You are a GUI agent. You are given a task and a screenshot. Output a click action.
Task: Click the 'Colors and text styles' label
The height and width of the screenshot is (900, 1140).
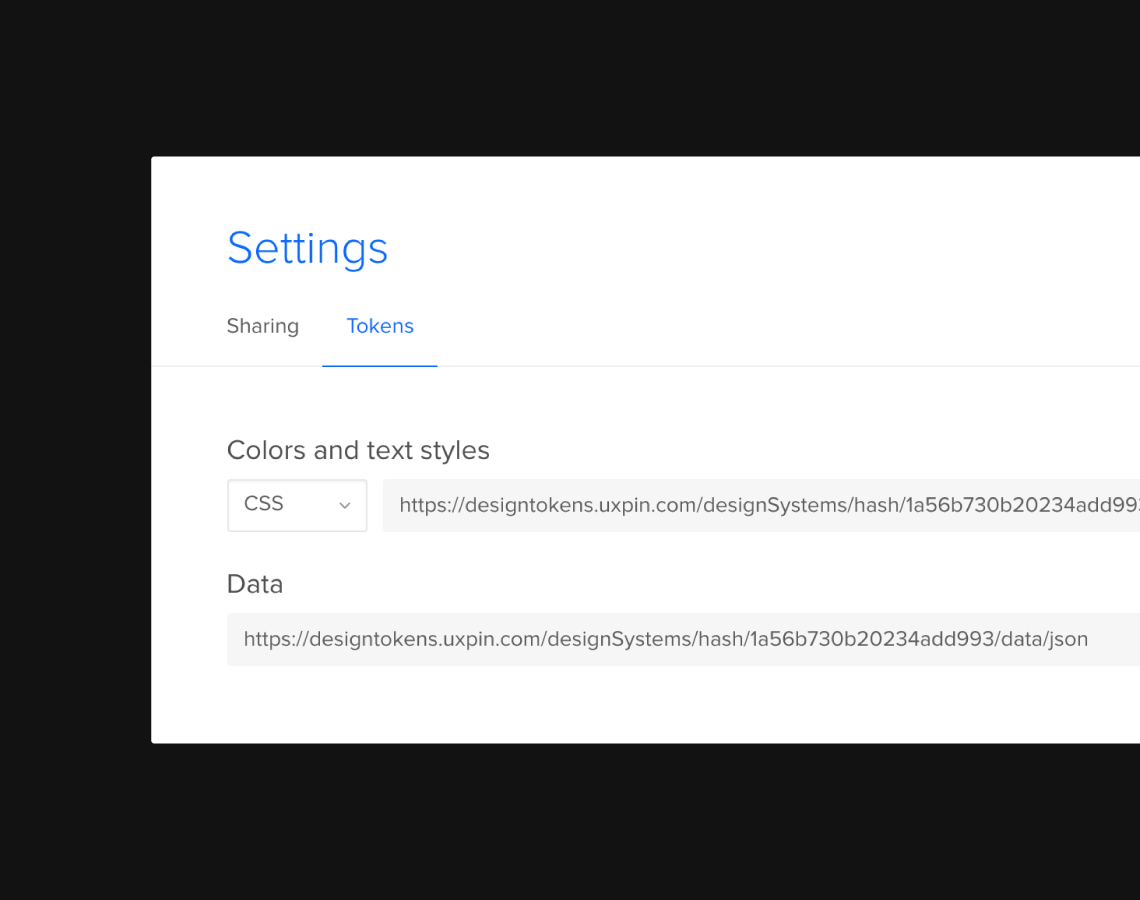click(x=358, y=450)
